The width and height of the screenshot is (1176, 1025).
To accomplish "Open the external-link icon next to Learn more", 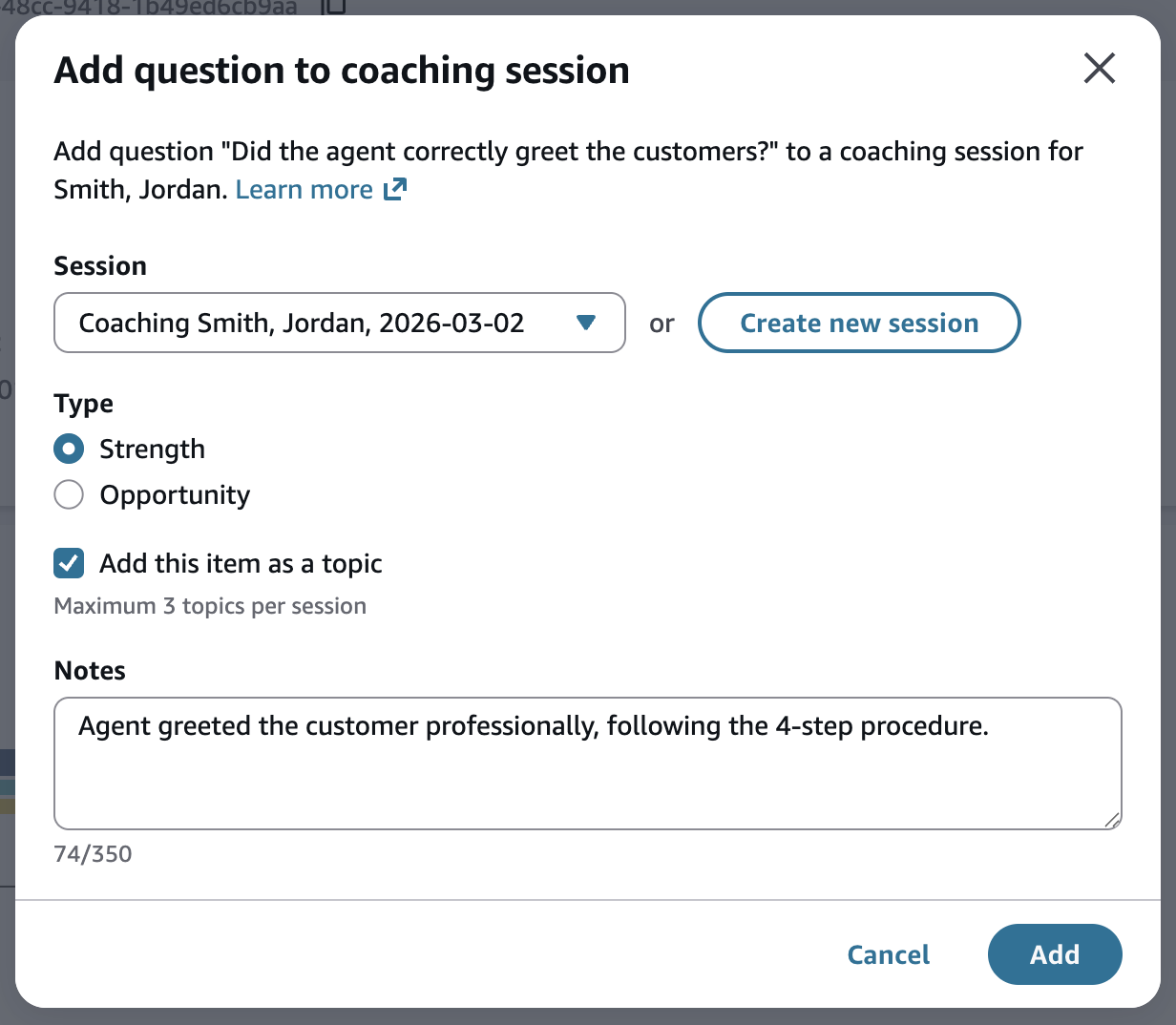I will click(395, 189).
